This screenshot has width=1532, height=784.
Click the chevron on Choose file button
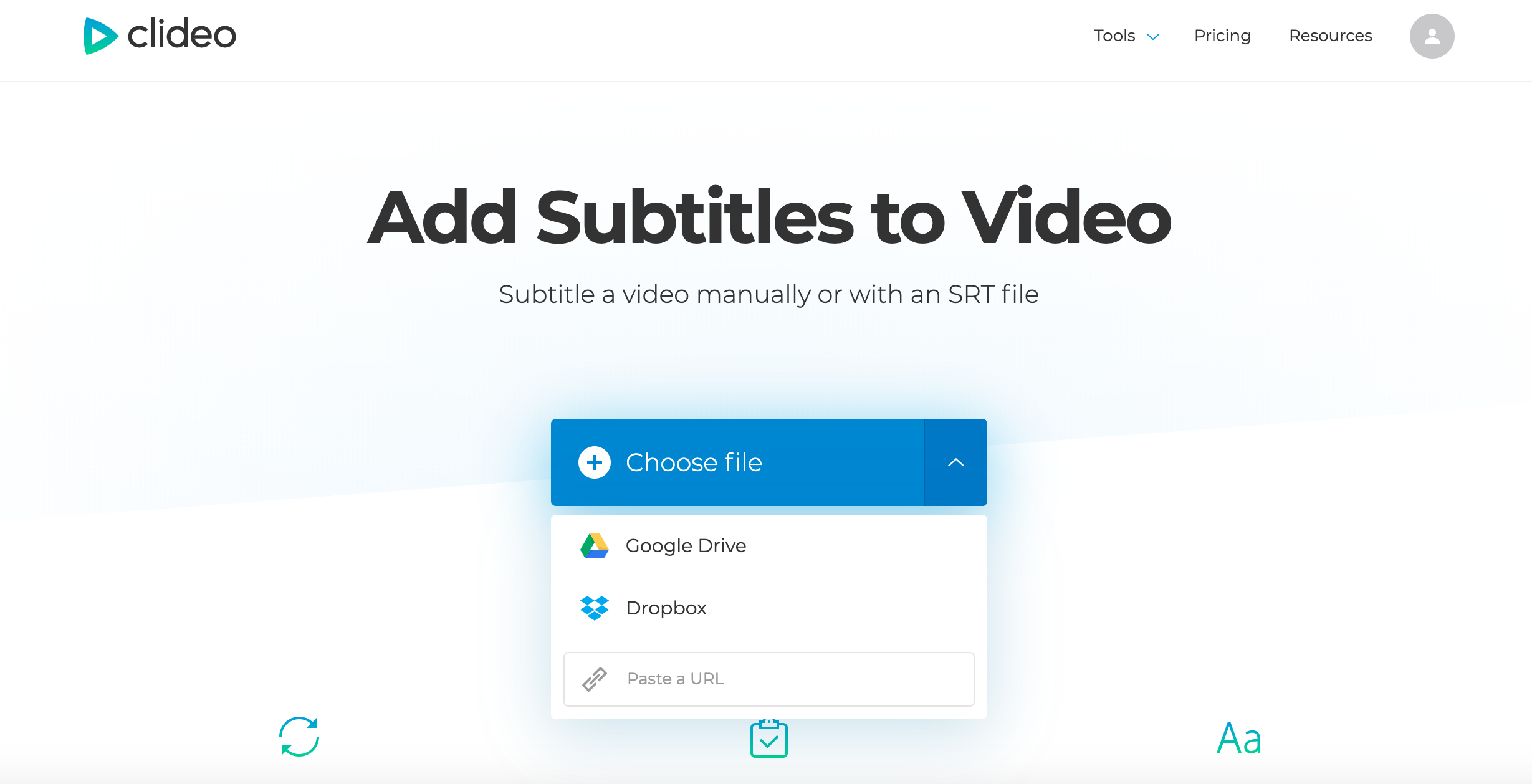coord(955,462)
